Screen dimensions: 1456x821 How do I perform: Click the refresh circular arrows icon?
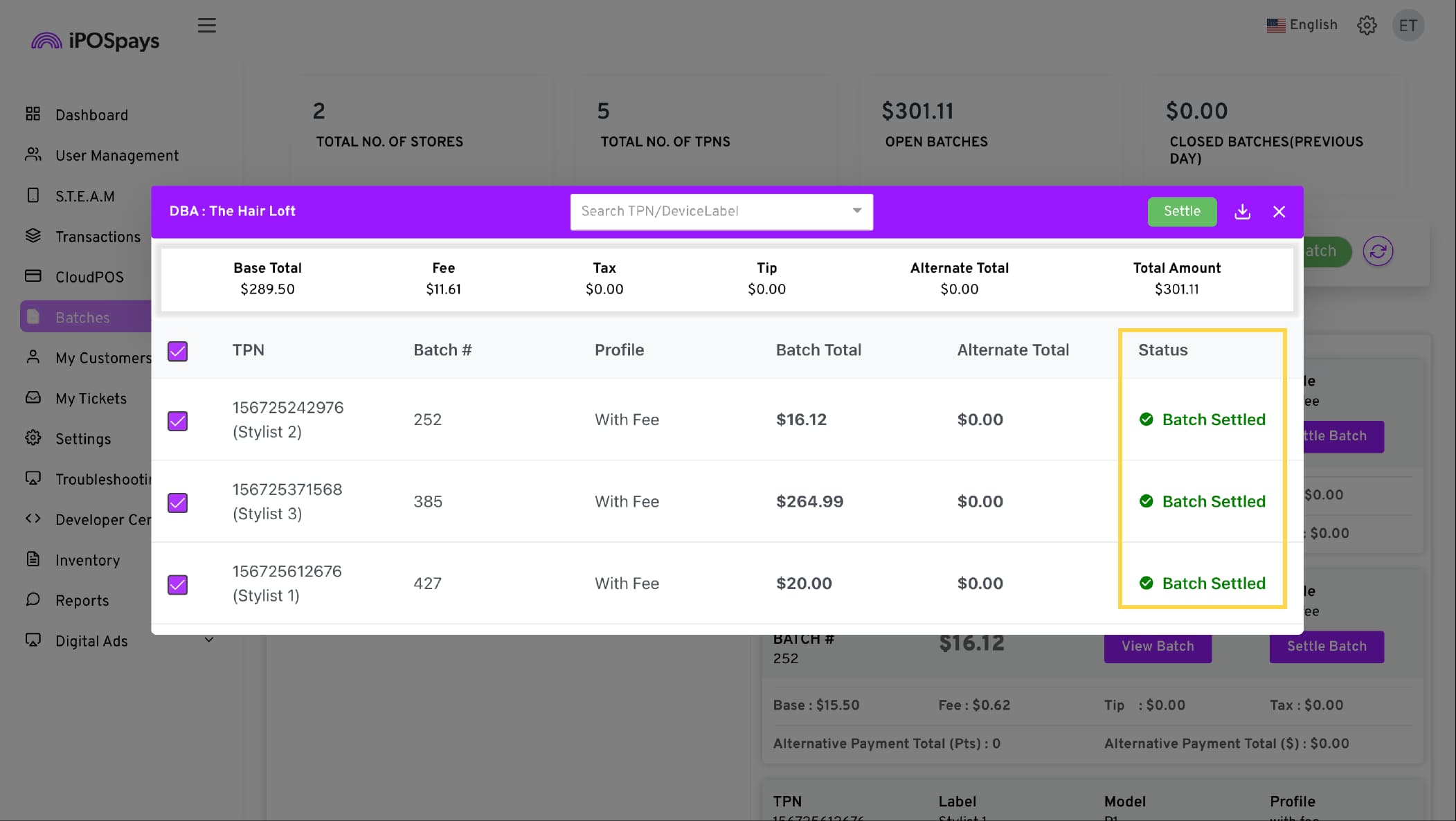tap(1377, 251)
